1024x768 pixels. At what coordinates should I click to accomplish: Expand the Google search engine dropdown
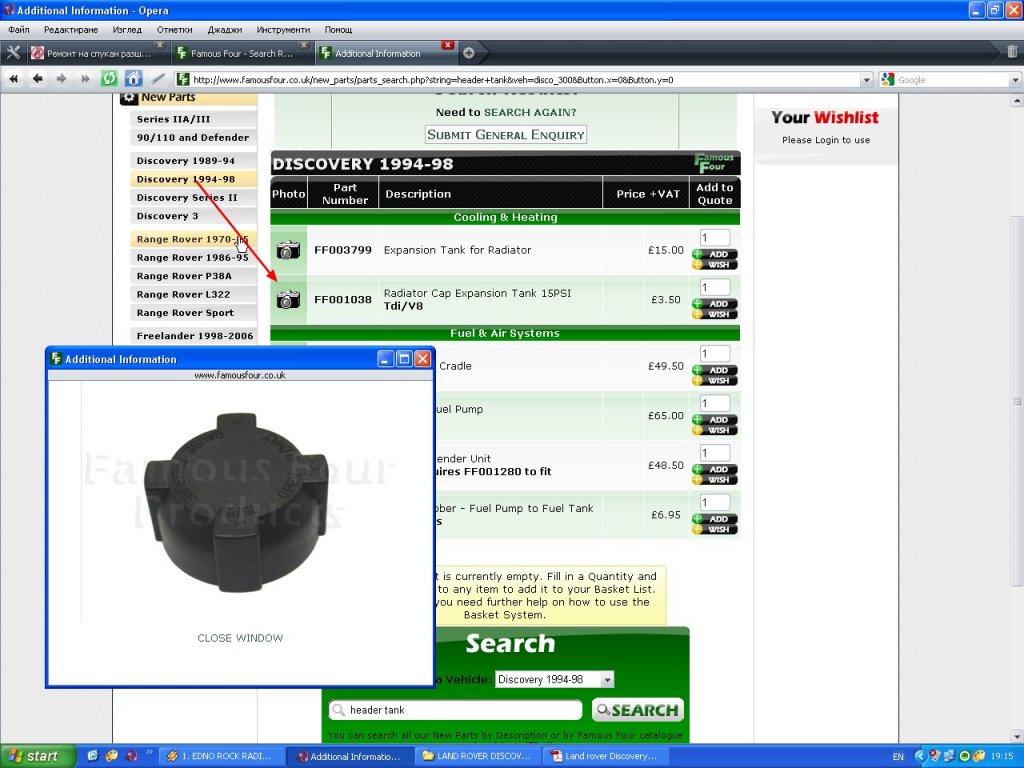1015,80
